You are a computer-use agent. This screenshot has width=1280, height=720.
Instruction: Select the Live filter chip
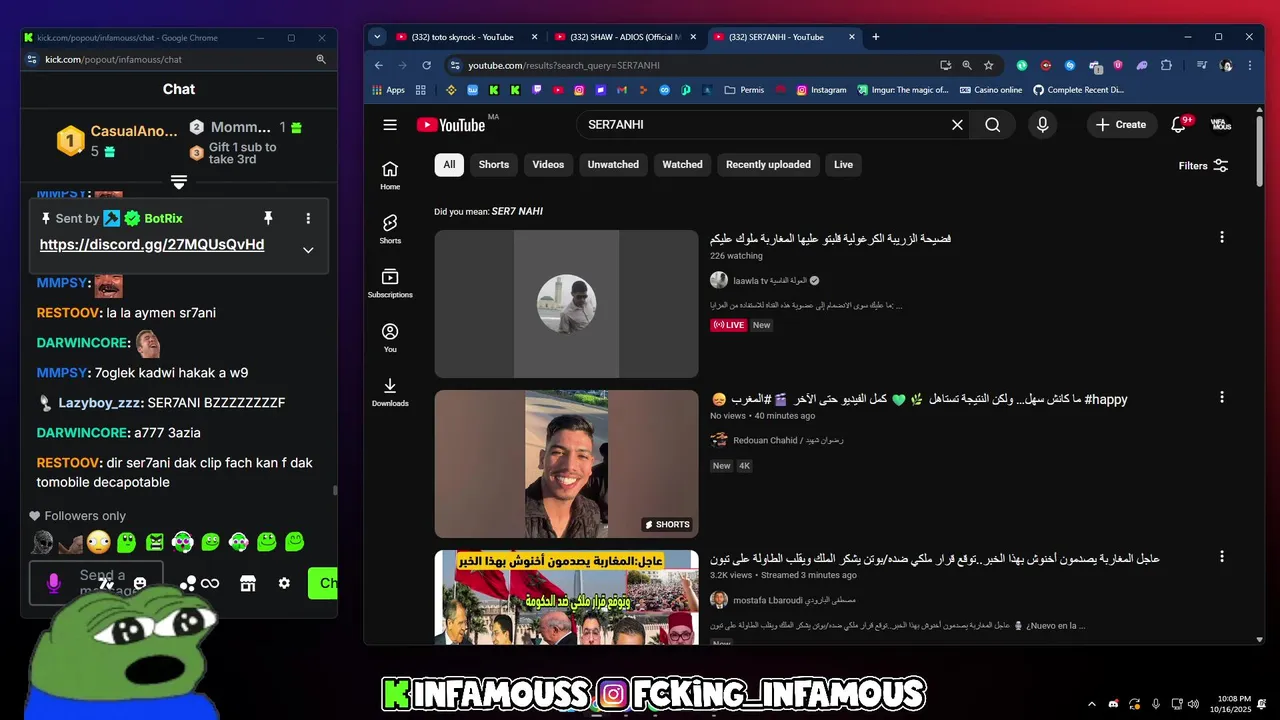point(843,165)
